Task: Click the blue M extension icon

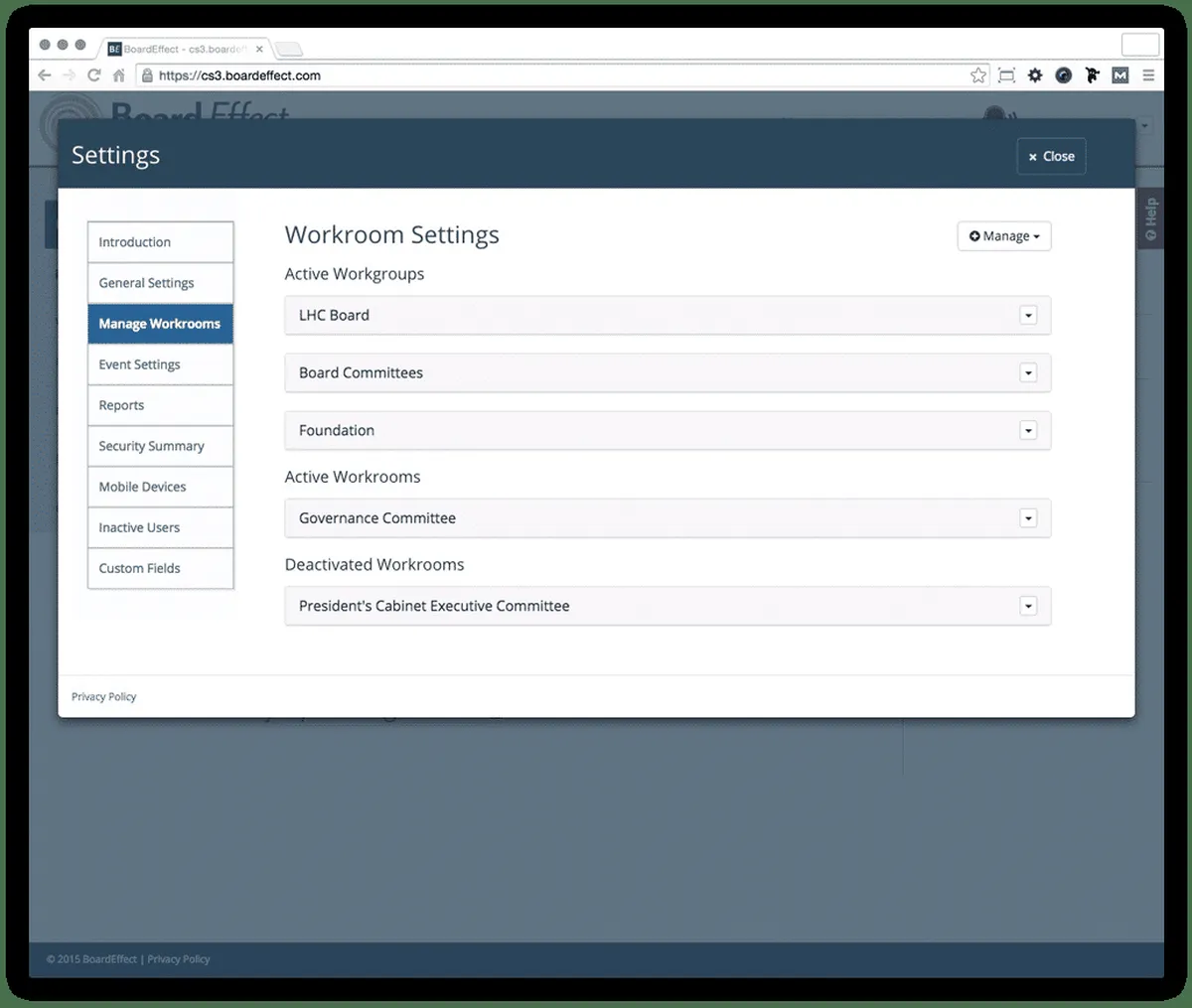Action: click(1120, 75)
